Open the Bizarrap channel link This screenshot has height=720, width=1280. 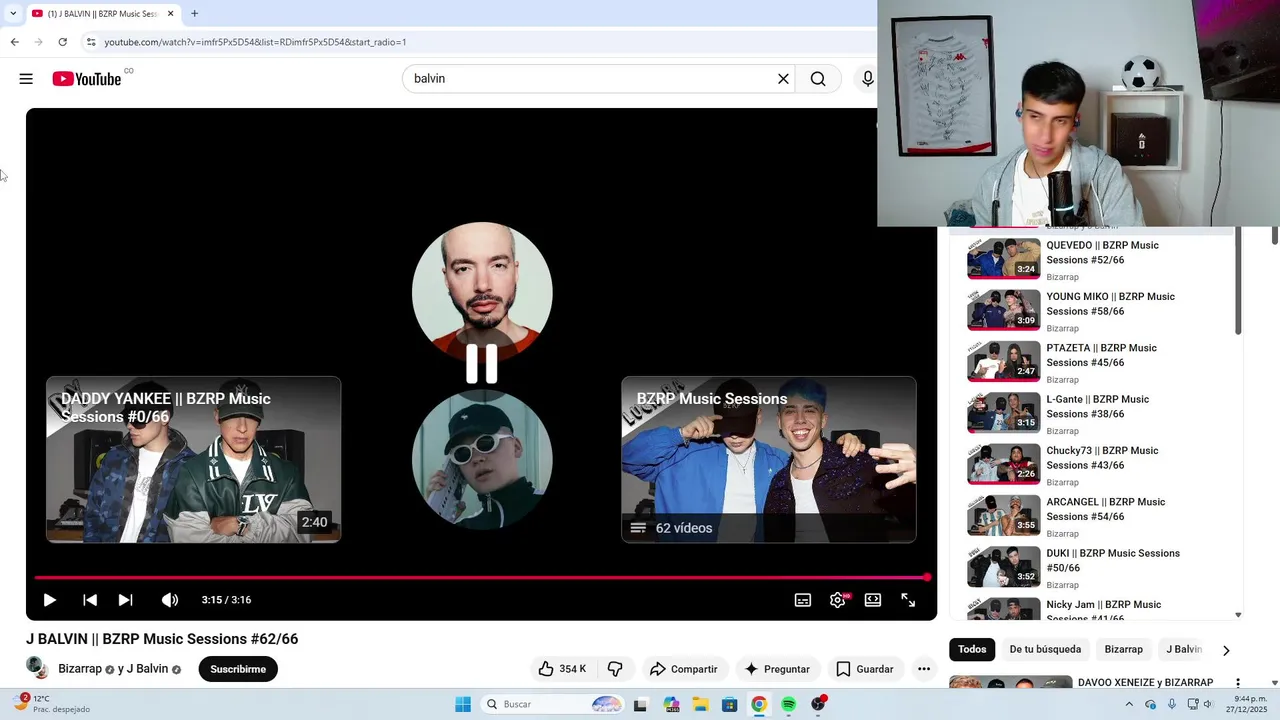coord(80,669)
